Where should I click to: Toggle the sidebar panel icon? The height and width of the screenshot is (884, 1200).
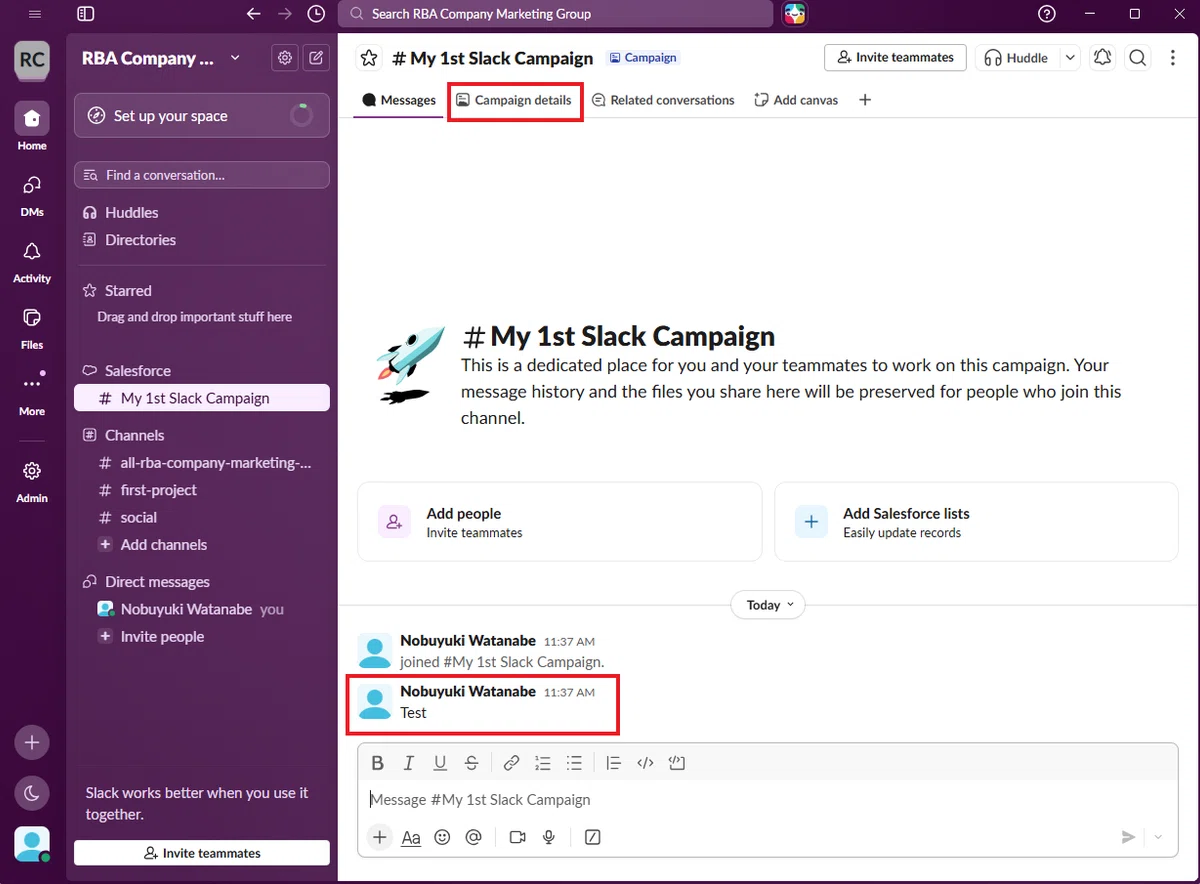[86, 14]
